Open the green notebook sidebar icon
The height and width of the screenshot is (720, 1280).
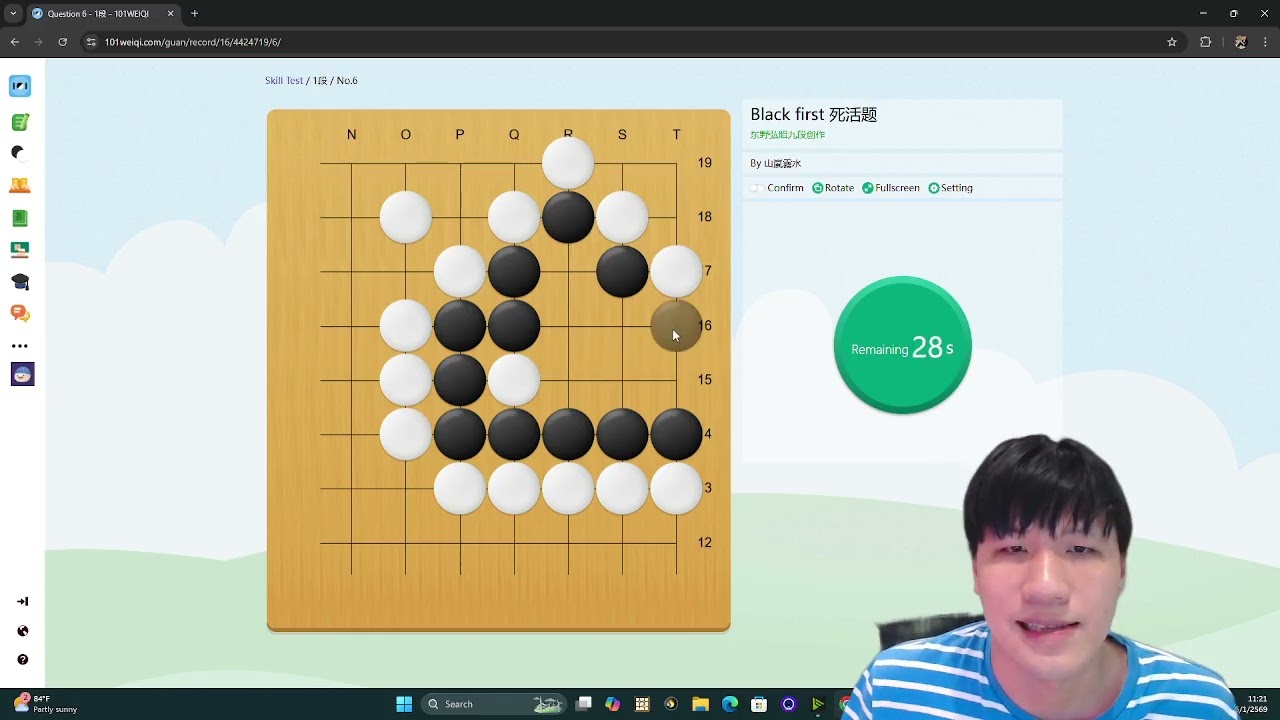[20, 217]
